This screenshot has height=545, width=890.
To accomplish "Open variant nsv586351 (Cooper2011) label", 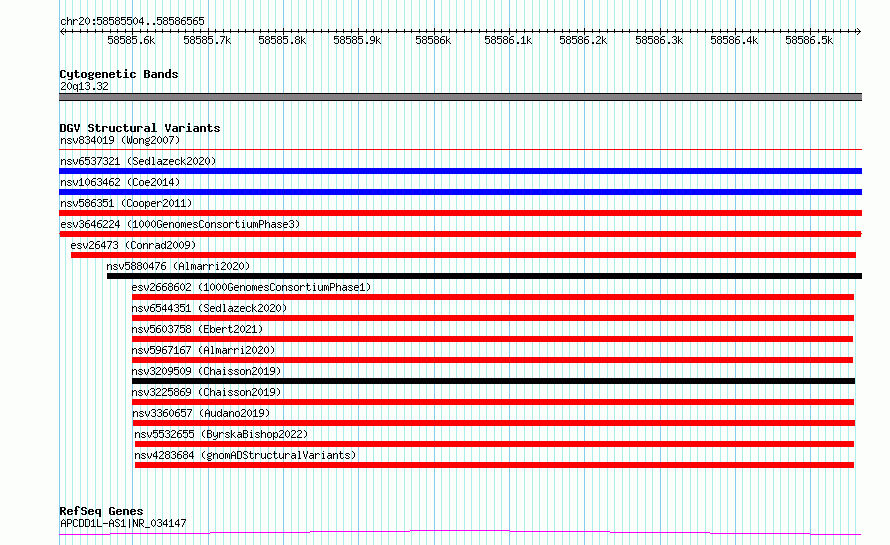I will tap(126, 203).
